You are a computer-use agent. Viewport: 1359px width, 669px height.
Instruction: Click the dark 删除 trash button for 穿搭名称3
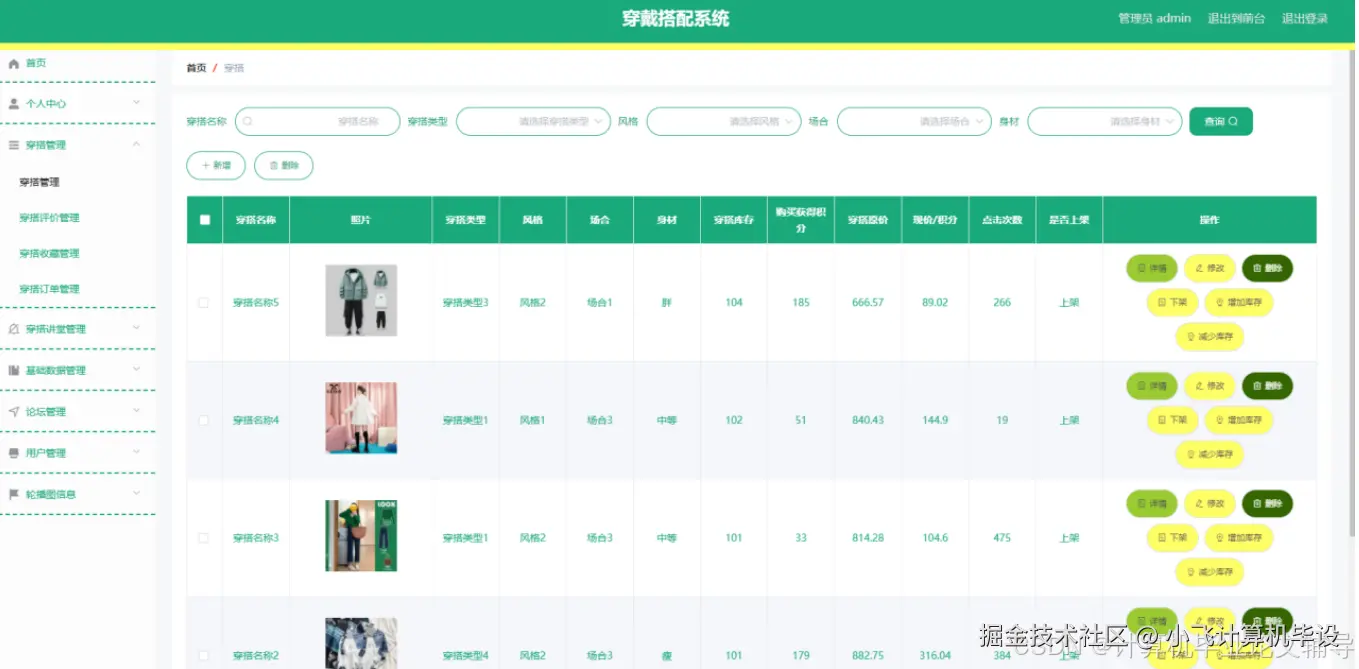(1267, 504)
